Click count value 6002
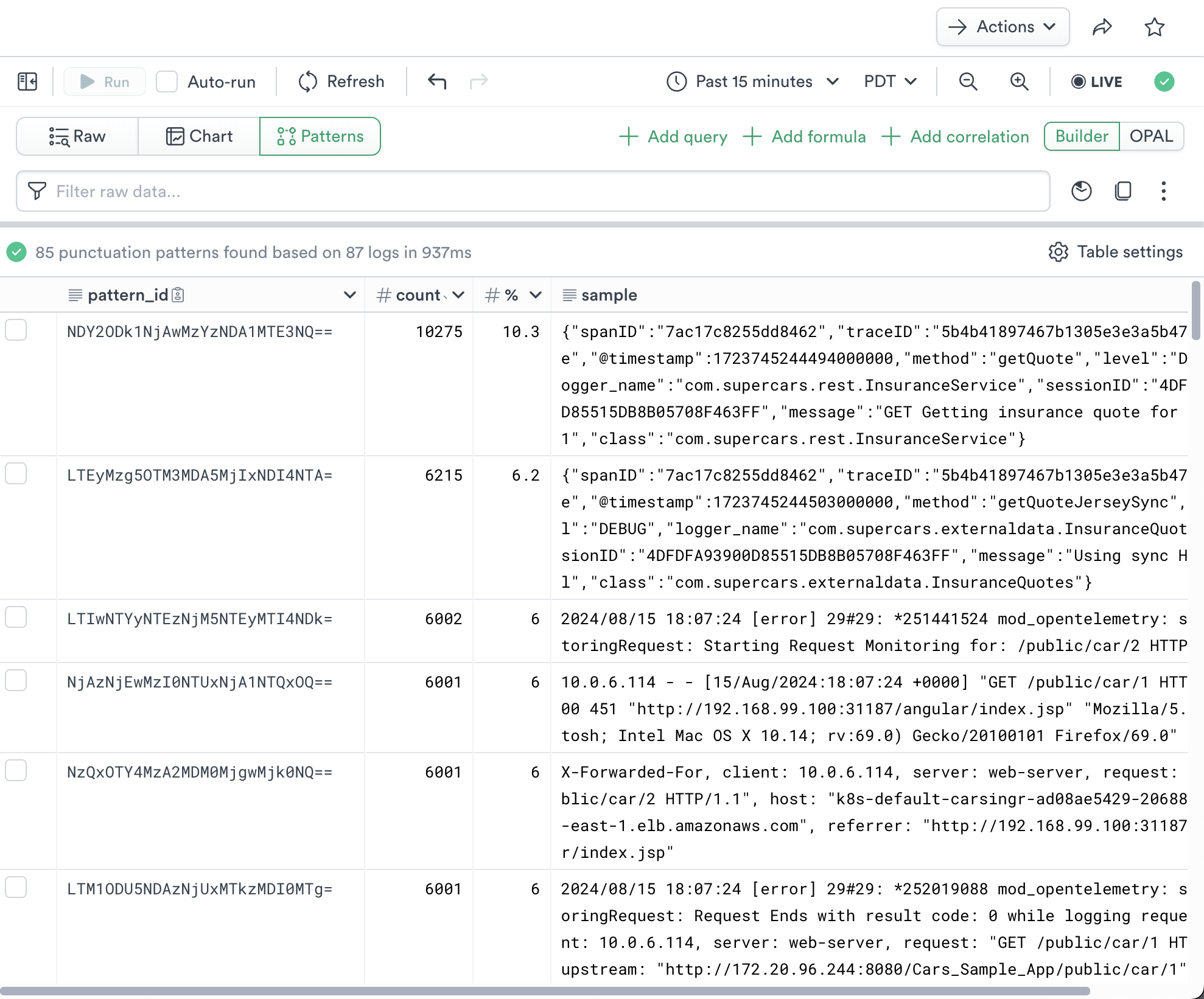 click(x=444, y=619)
